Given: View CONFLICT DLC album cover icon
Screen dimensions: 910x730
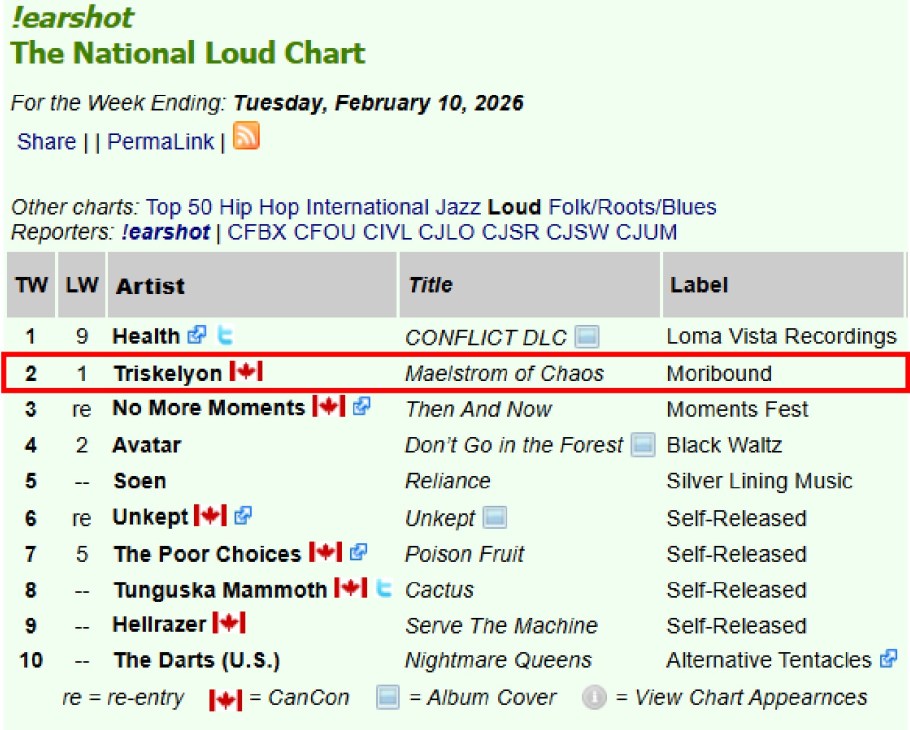Looking at the screenshot, I should (587, 337).
